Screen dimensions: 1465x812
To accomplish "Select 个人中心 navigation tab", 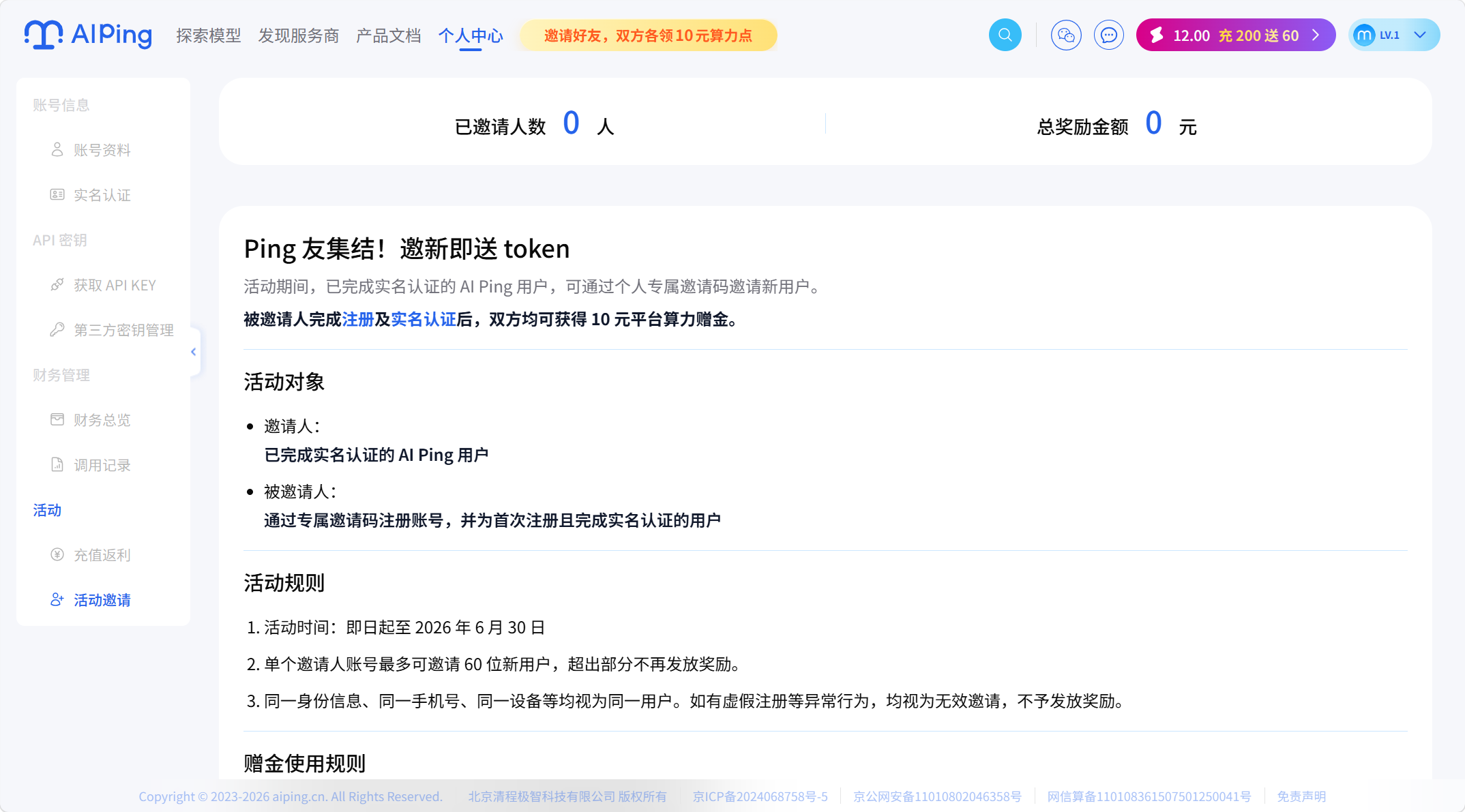I will point(471,35).
